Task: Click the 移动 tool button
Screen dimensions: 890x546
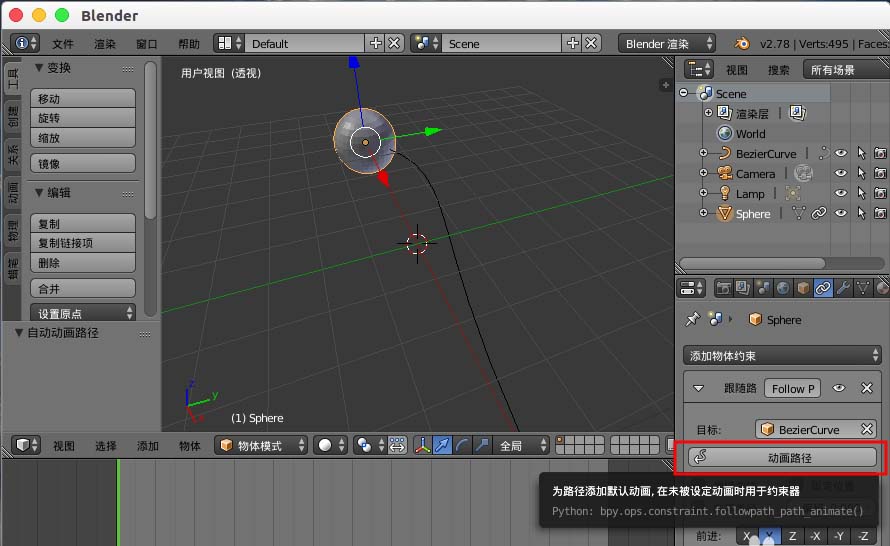Action: [x=83, y=98]
